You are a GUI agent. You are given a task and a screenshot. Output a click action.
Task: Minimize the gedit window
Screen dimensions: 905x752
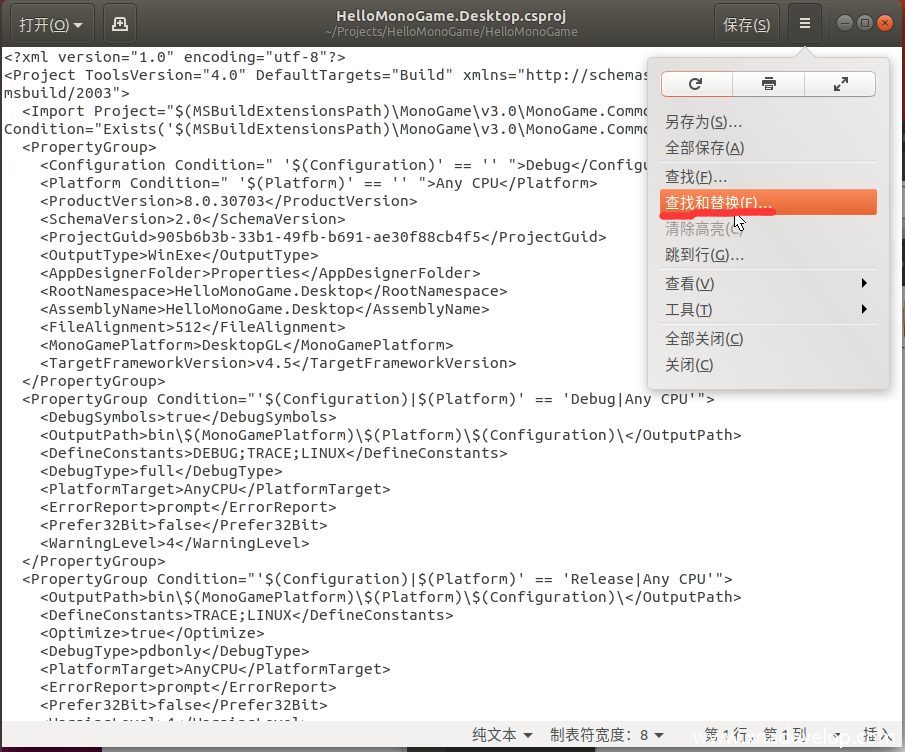(845, 23)
